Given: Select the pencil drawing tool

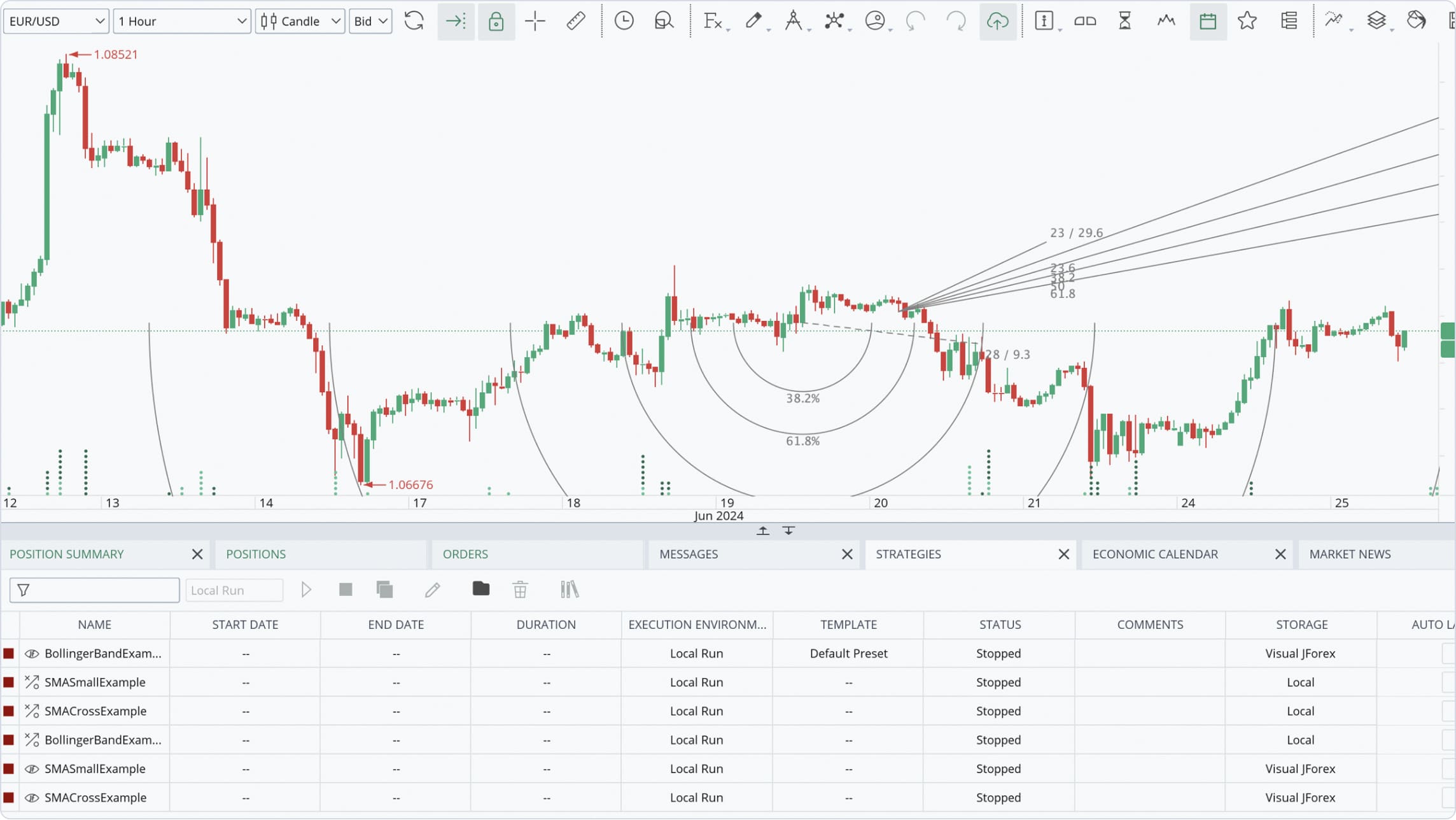Looking at the screenshot, I should 753,21.
